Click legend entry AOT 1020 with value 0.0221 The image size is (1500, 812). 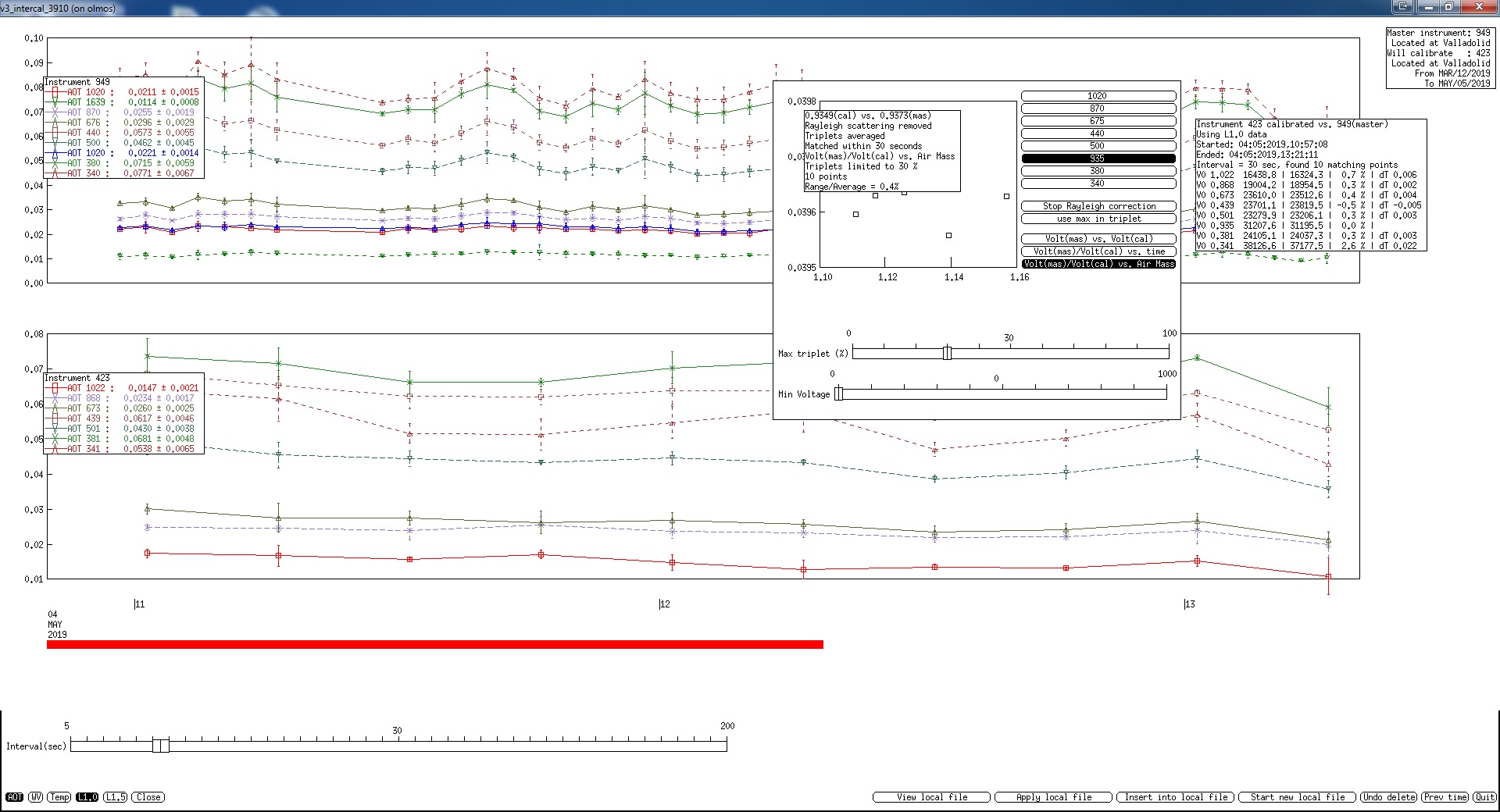pyautogui.click(x=123, y=153)
